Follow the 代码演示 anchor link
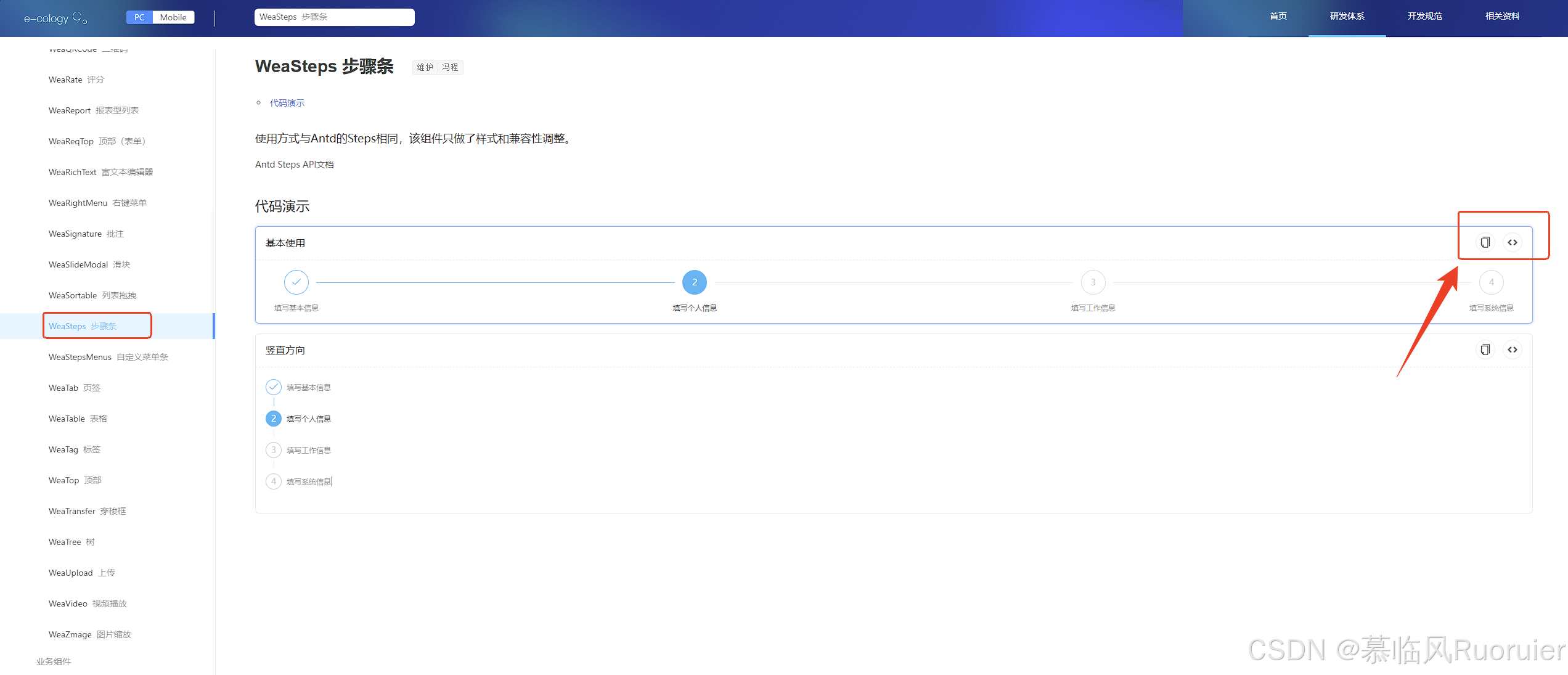Image resolution: width=1568 pixels, height=675 pixels. coord(287,103)
